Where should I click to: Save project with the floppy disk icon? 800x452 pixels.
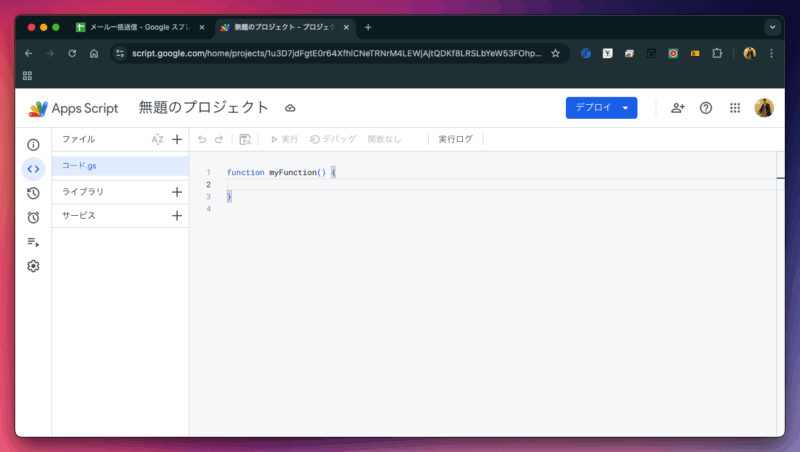tap(245, 140)
